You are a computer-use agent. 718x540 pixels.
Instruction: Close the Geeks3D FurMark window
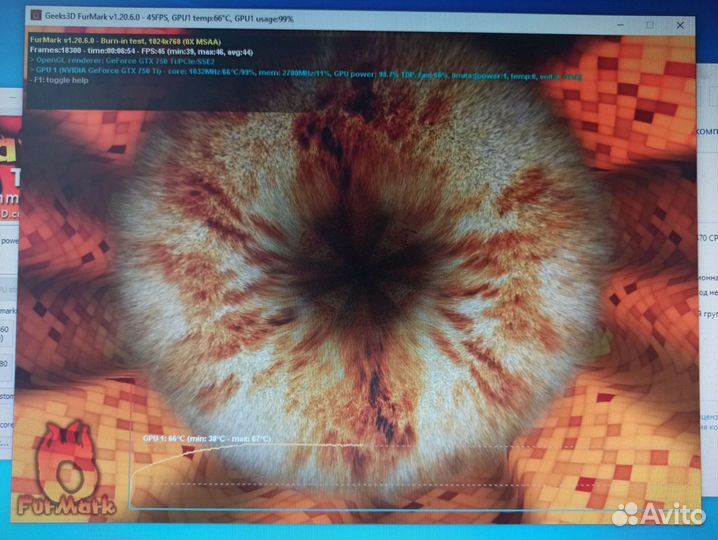pyautogui.click(x=680, y=26)
